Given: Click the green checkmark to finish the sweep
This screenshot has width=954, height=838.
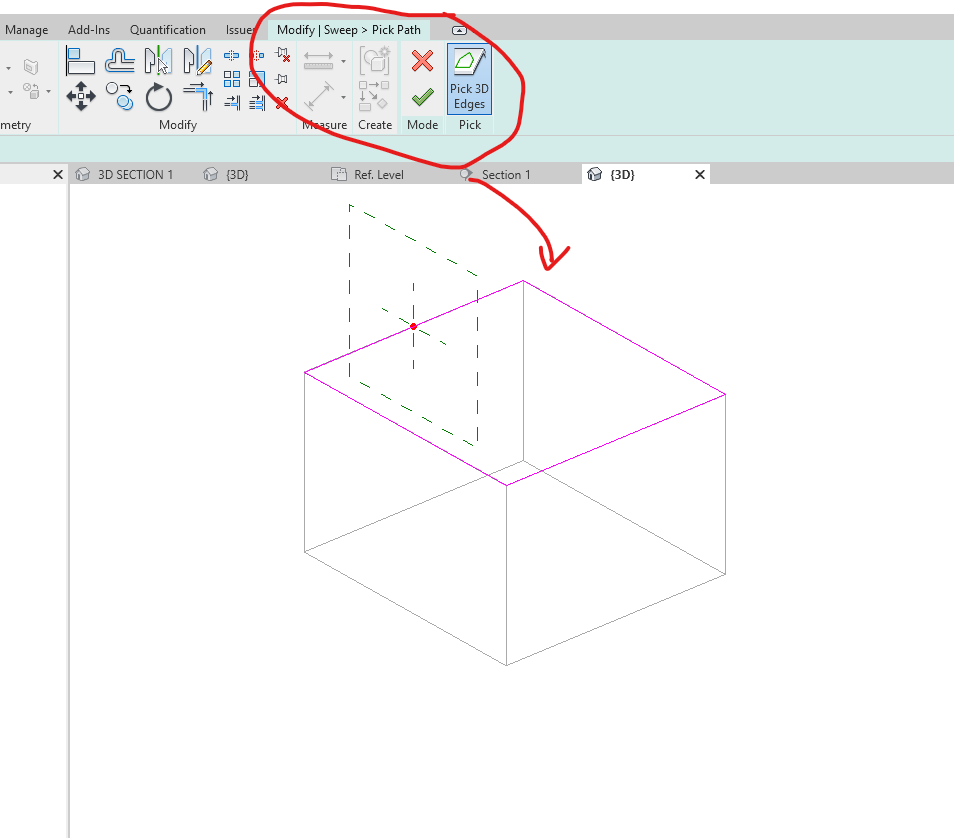Looking at the screenshot, I should click(421, 99).
